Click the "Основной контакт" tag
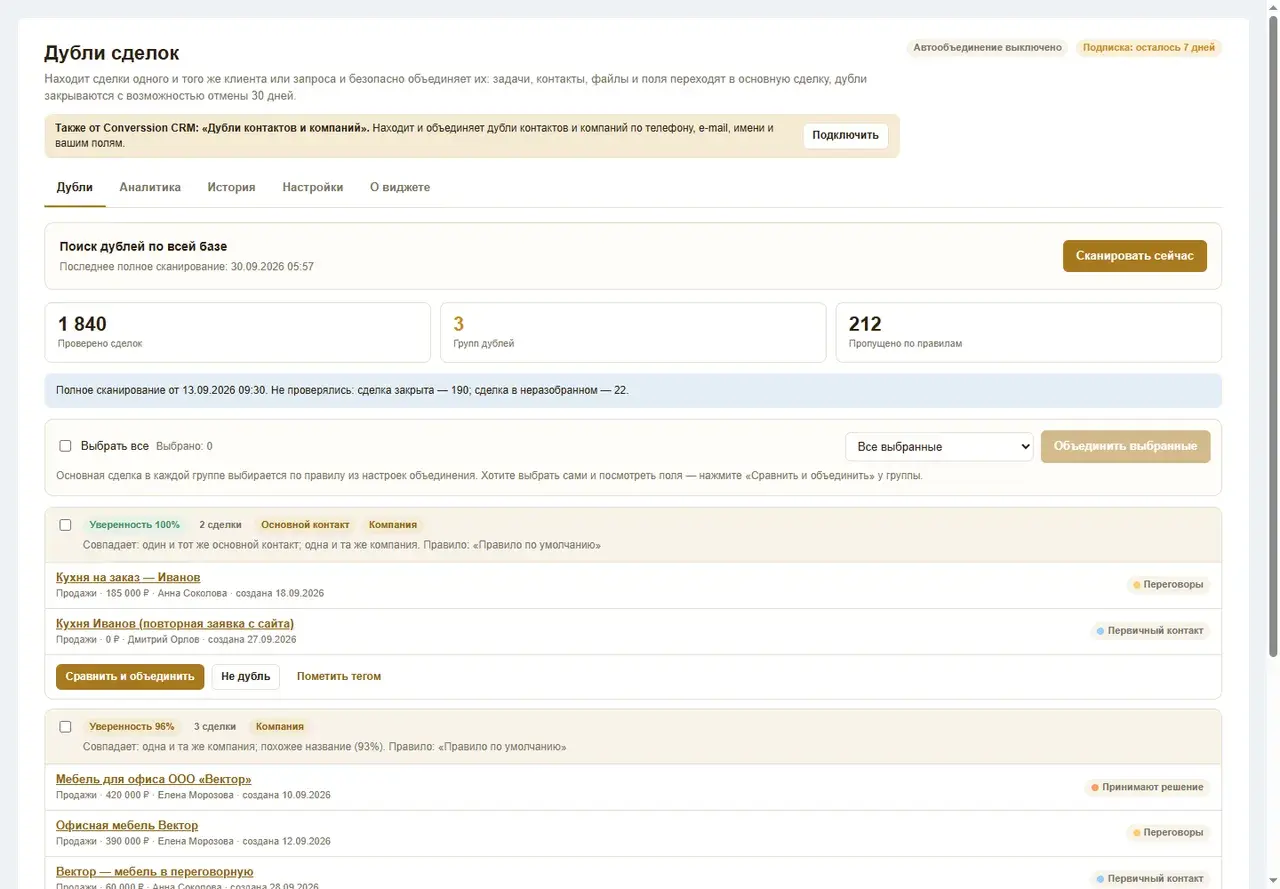 point(305,525)
